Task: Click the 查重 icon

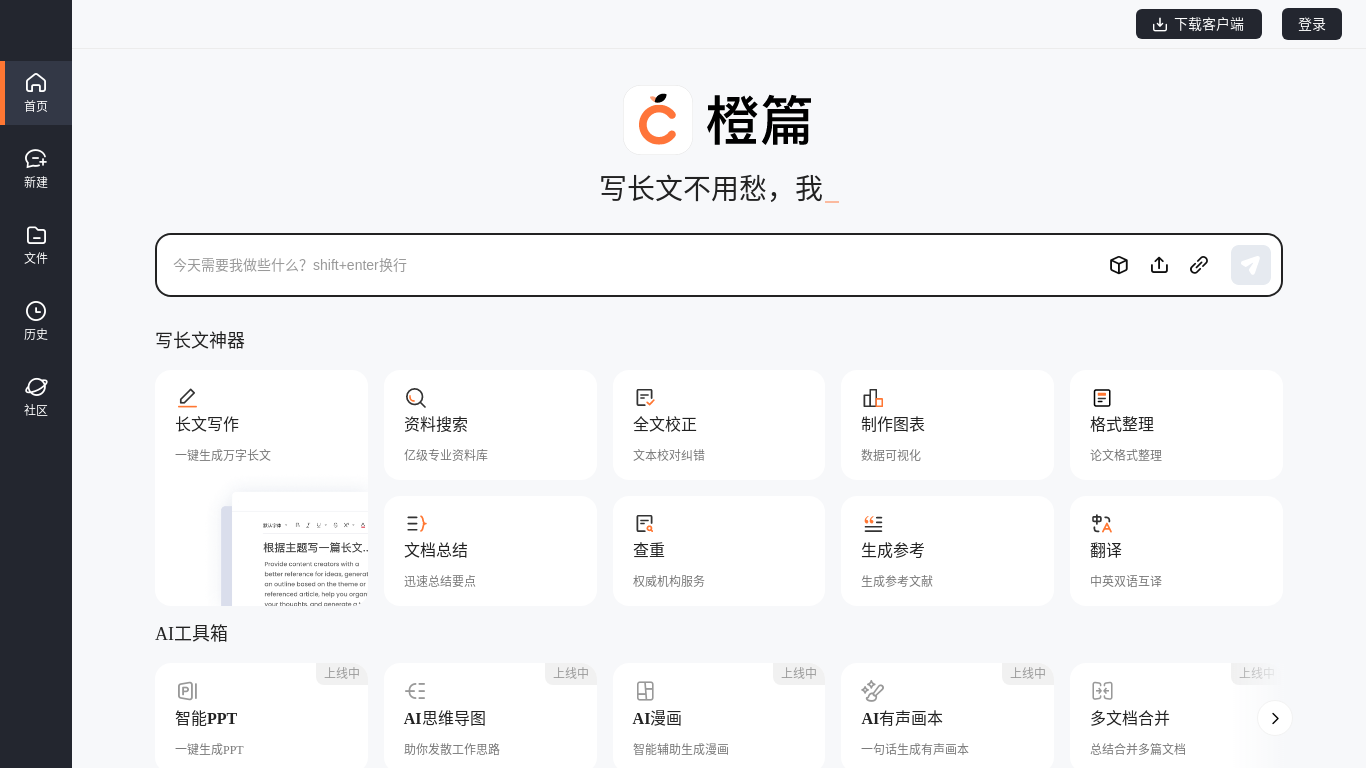Action: tap(645, 524)
